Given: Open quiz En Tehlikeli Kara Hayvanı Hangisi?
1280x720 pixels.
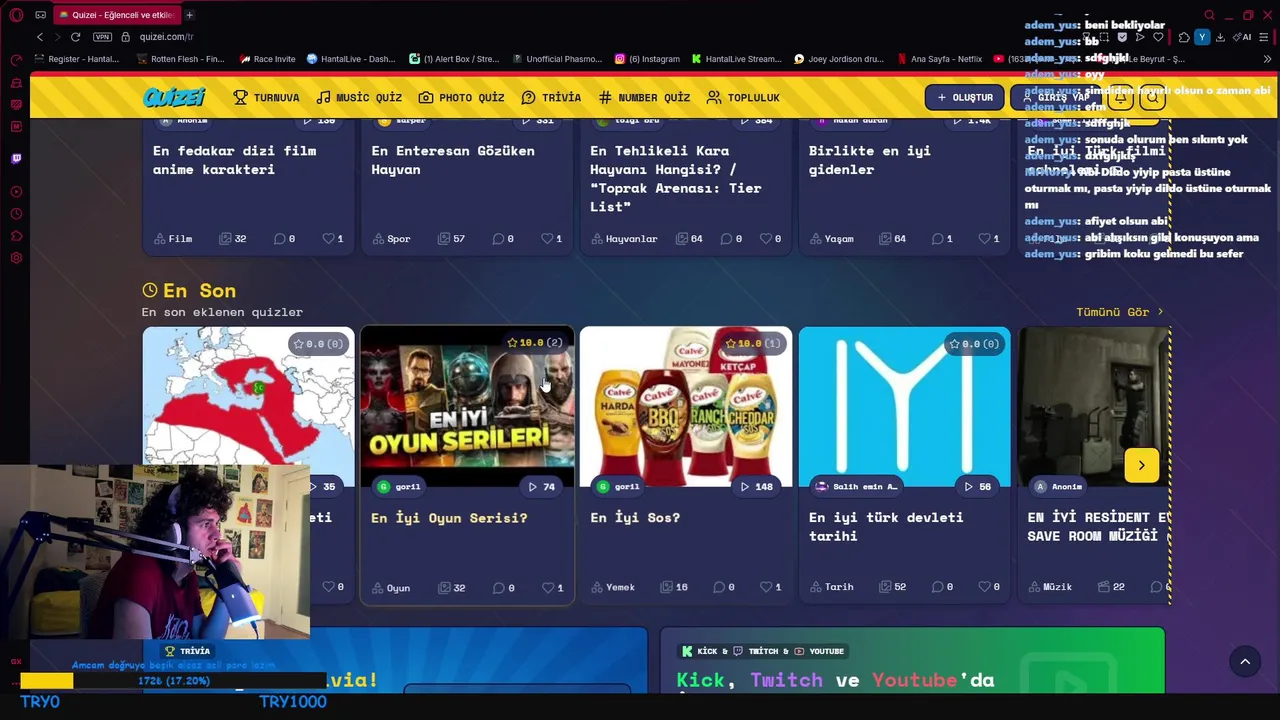Looking at the screenshot, I should [676, 178].
